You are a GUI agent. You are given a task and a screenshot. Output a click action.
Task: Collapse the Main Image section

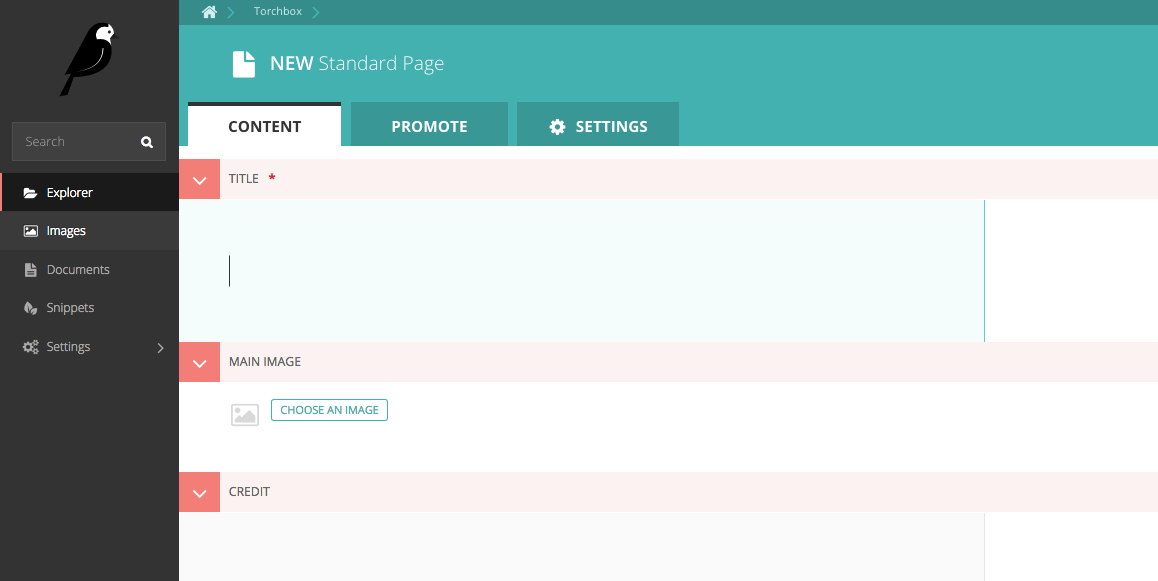click(199, 363)
